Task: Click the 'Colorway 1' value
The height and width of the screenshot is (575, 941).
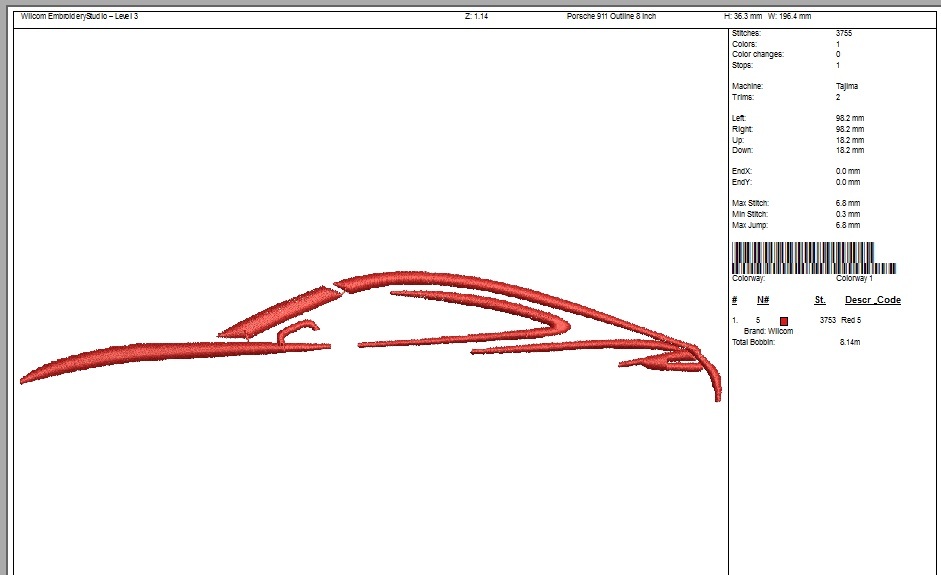Action: point(854,278)
